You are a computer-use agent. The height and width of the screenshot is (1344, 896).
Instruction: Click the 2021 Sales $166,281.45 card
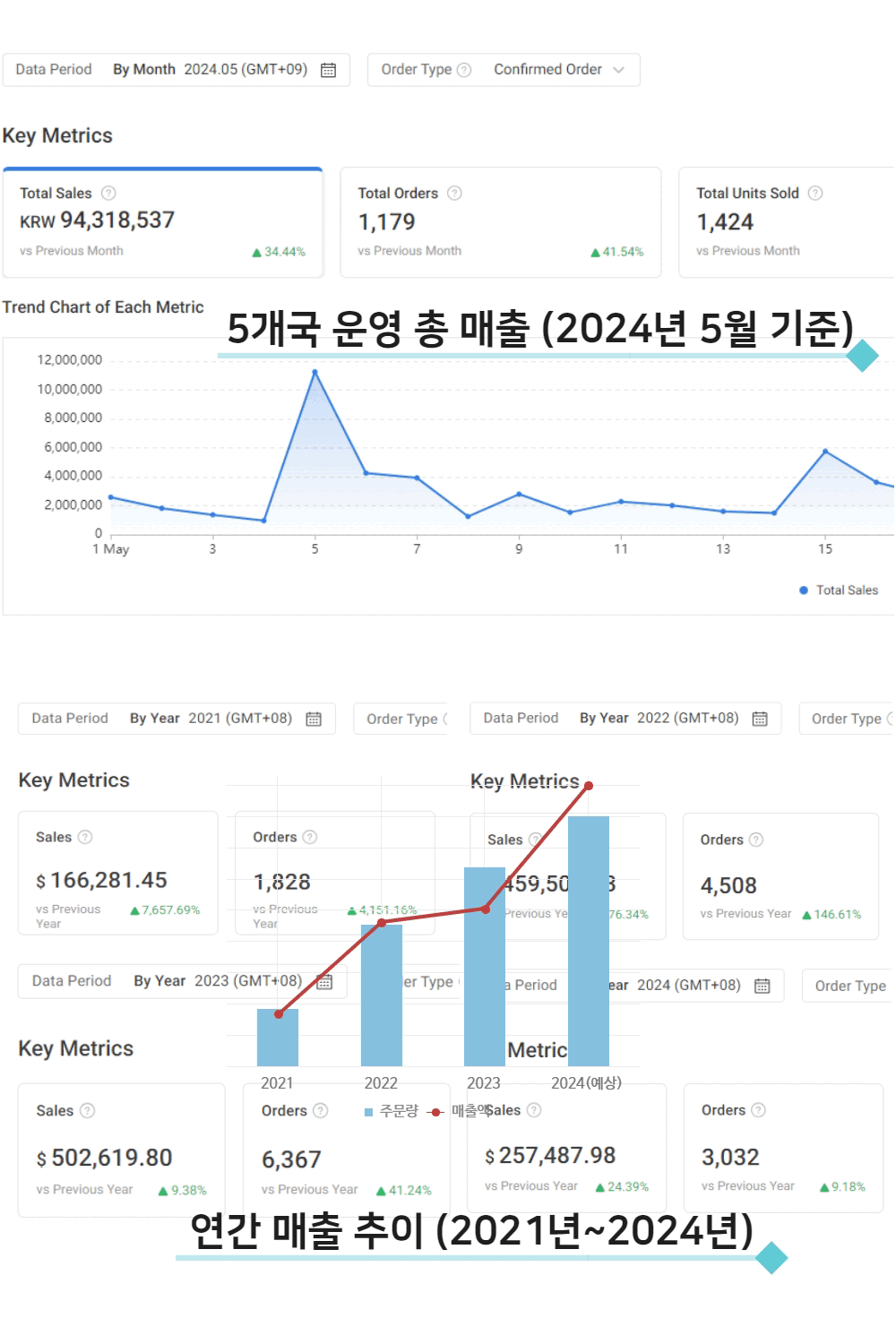click(x=117, y=874)
